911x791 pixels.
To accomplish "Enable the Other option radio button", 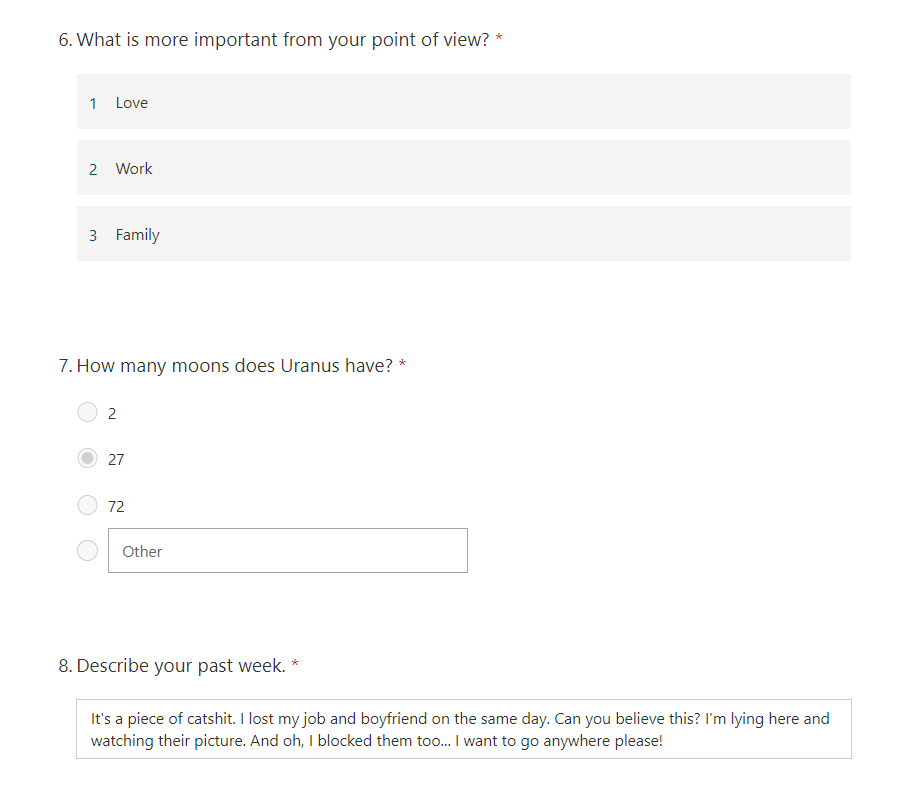I will pos(88,551).
